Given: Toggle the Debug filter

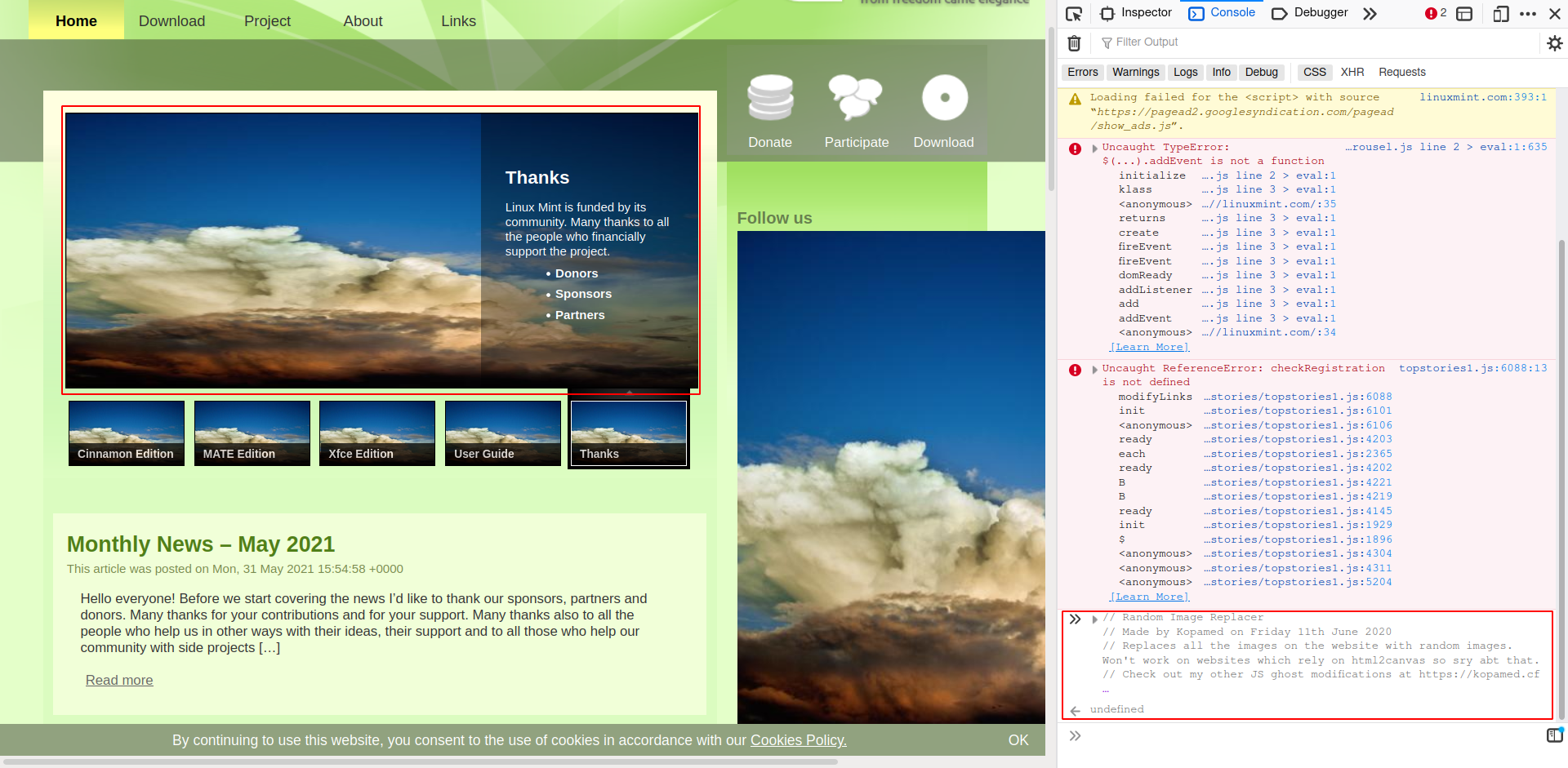Looking at the screenshot, I should pos(1261,72).
